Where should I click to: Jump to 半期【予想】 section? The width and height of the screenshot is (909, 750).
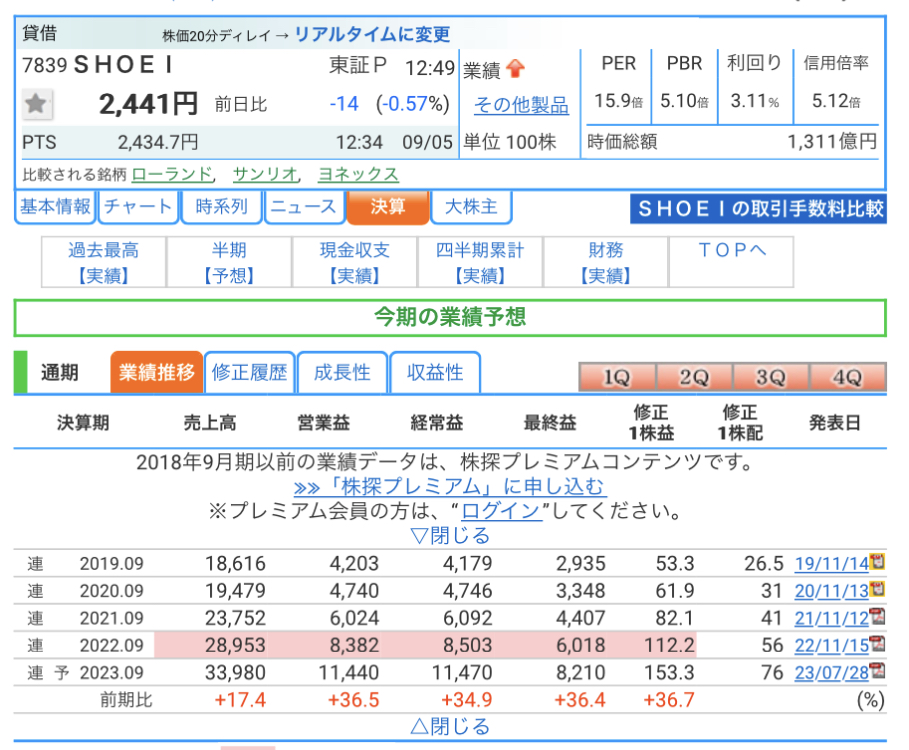pos(229,262)
